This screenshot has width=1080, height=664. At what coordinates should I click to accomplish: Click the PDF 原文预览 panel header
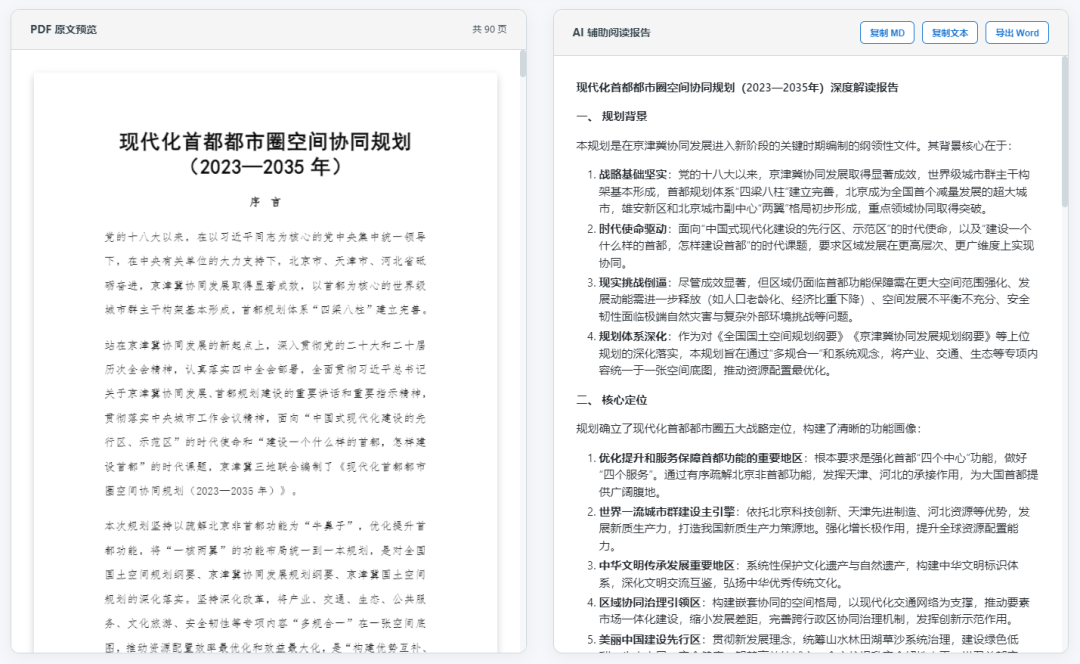pyautogui.click(x=64, y=30)
